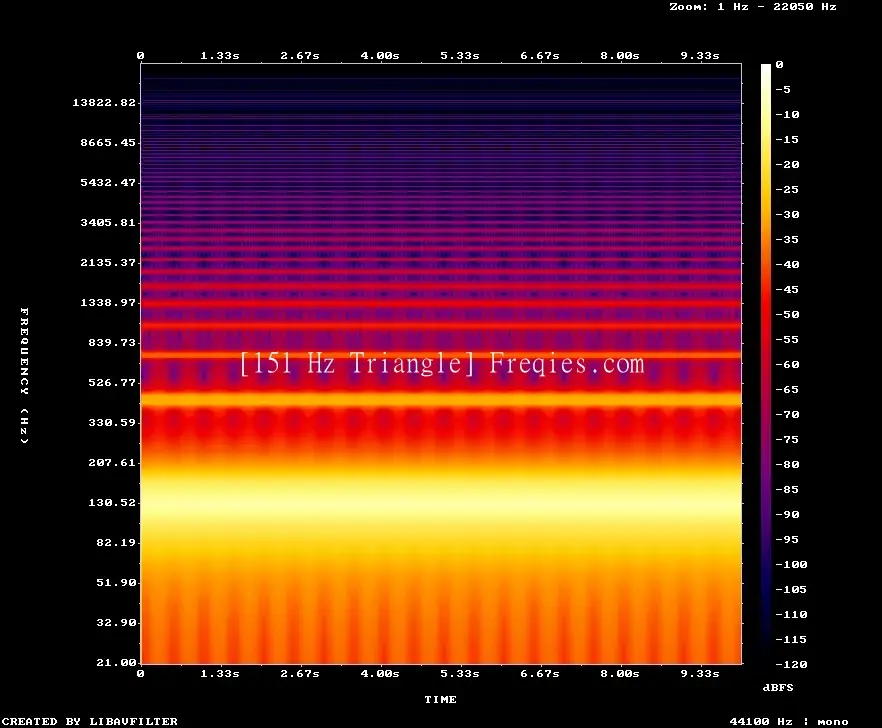Select the 5432.47 frequency label
Screen dimensions: 882x728
tap(108, 182)
